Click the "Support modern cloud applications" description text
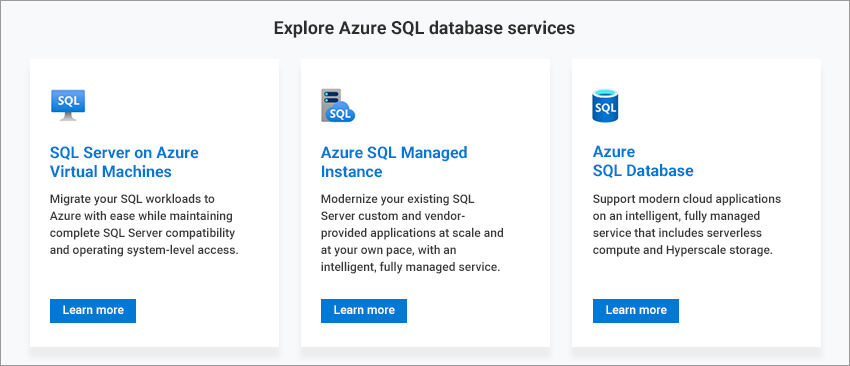Screen dimensions: 850x366 687,224
